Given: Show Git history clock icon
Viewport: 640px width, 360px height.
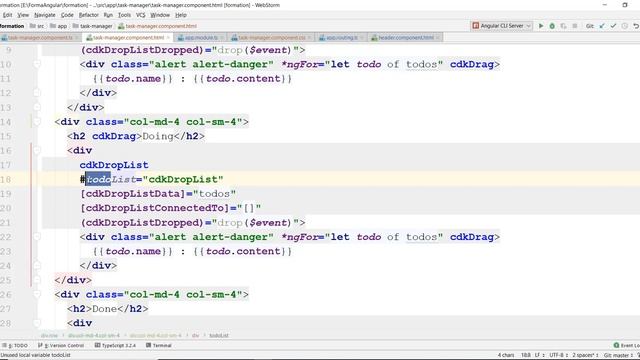Looking at the screenshot, I should pyautogui.click(x=624, y=26).
